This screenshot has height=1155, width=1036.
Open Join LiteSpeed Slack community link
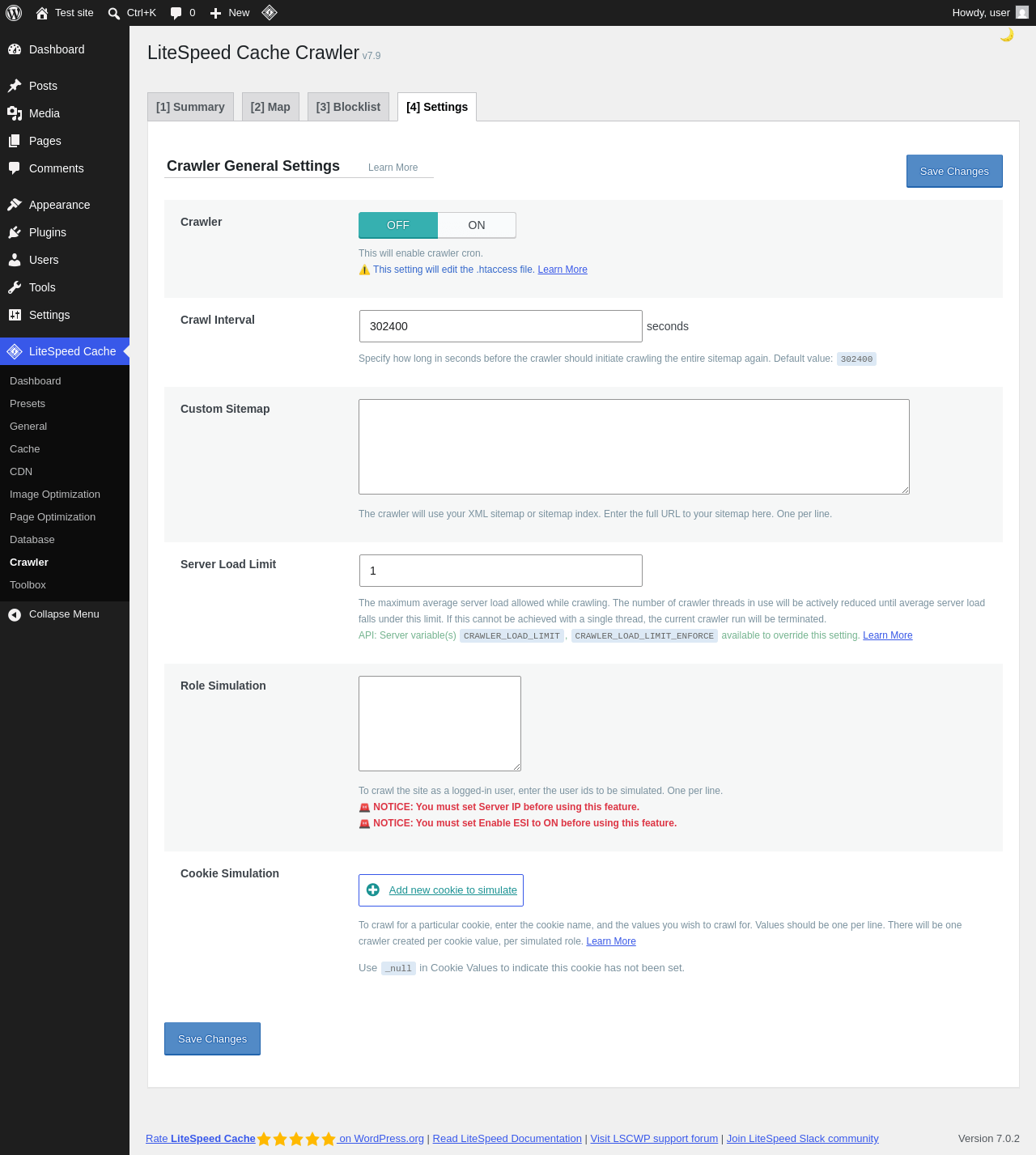[802, 1139]
